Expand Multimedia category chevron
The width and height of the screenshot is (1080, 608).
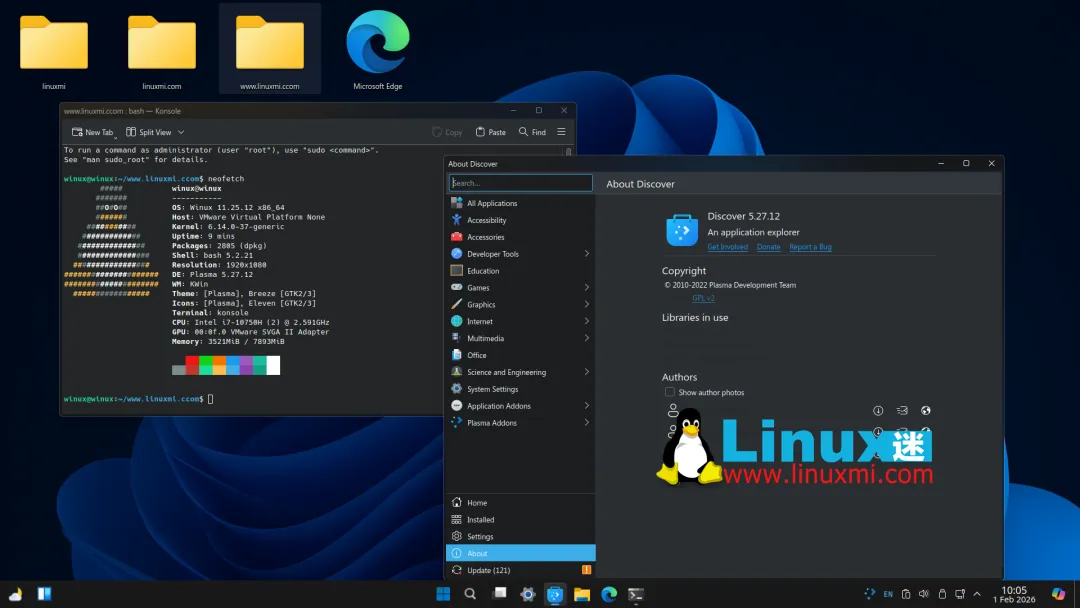click(x=587, y=338)
